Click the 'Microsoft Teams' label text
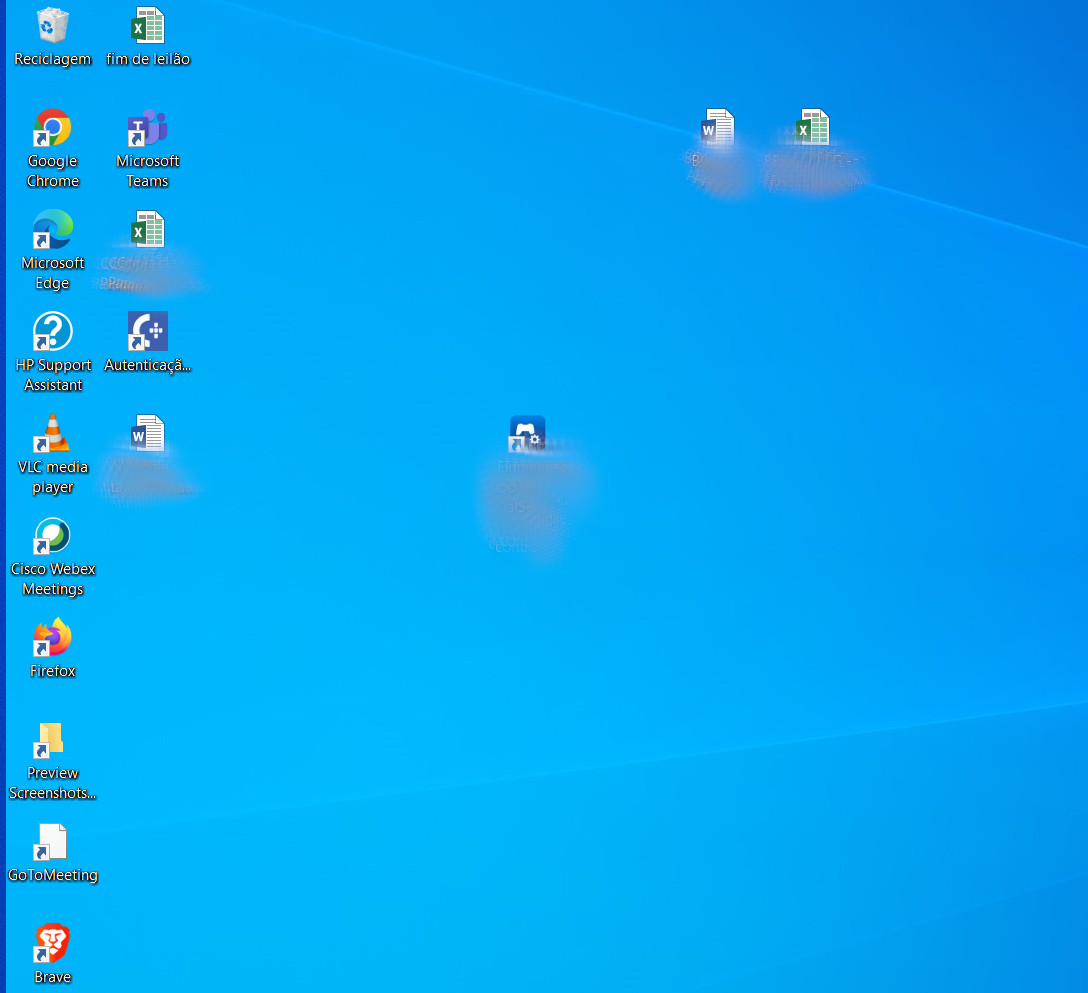Viewport: 1088px width, 993px height. pyautogui.click(x=148, y=171)
